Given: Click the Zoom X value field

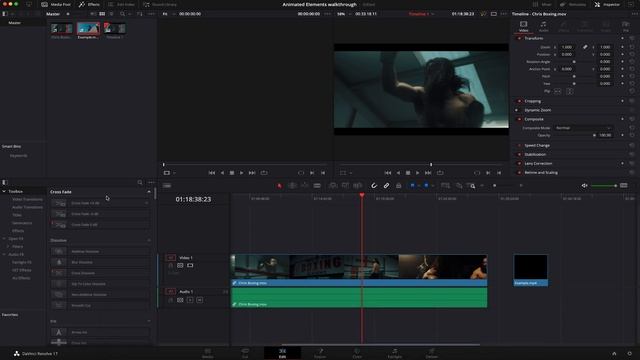Looking at the screenshot, I should [x=567, y=47].
